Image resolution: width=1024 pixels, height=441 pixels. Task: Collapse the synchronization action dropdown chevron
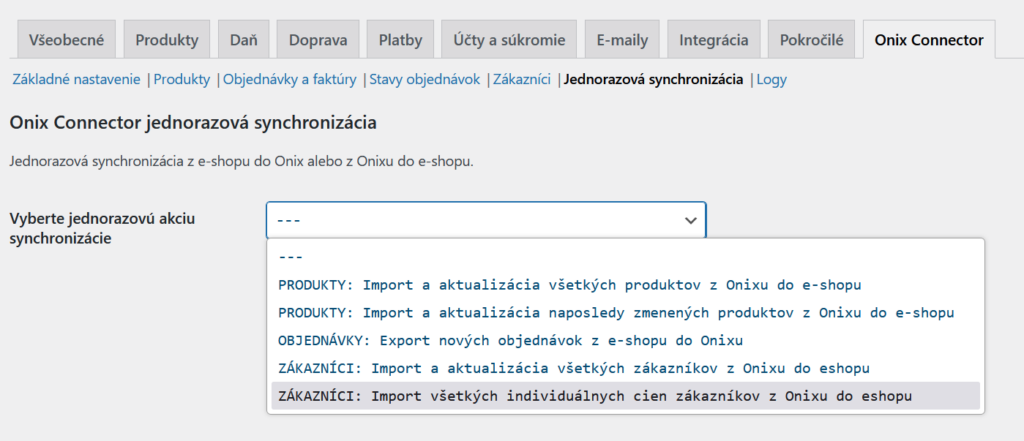click(689, 219)
